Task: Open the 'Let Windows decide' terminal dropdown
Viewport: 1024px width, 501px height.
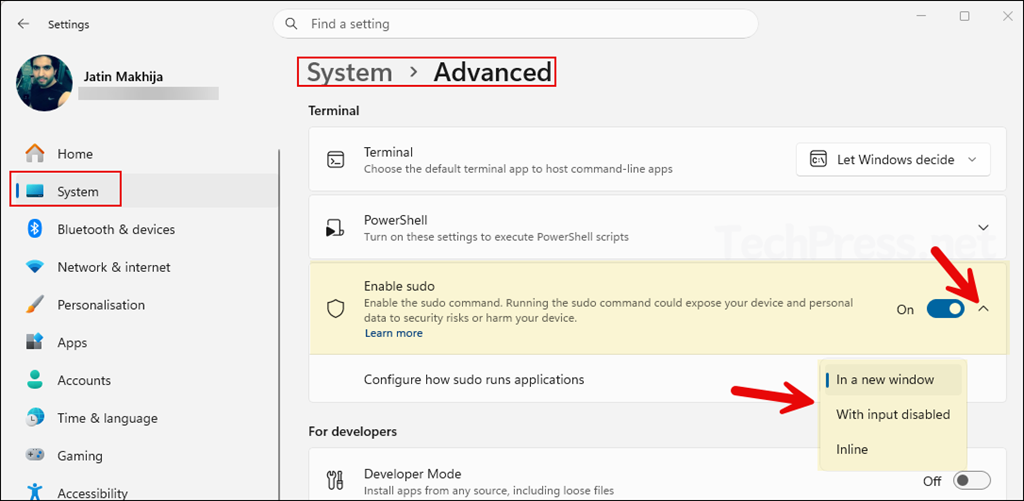Action: pos(892,159)
